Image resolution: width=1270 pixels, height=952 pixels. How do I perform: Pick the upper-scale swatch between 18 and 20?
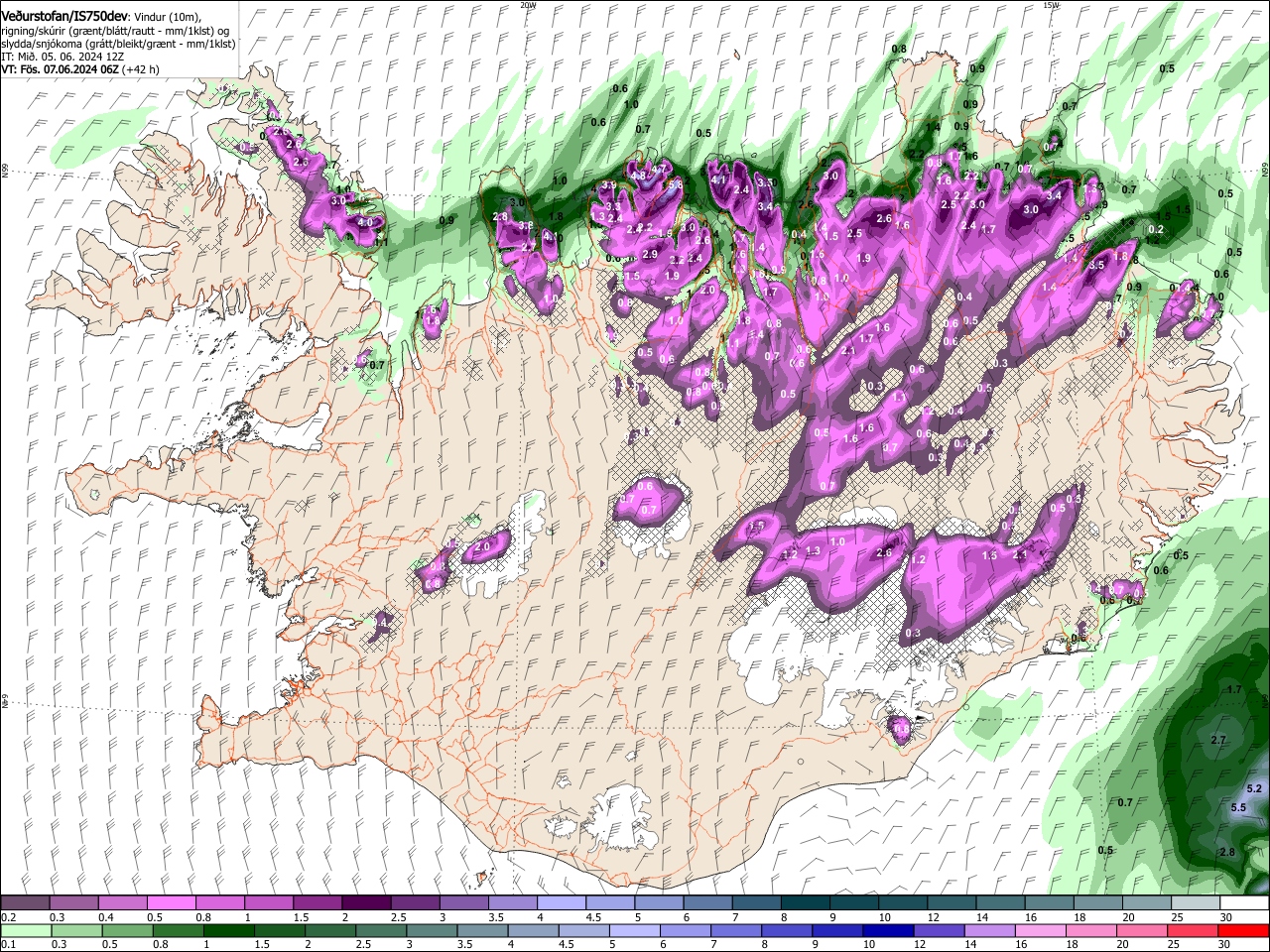(x=1097, y=903)
